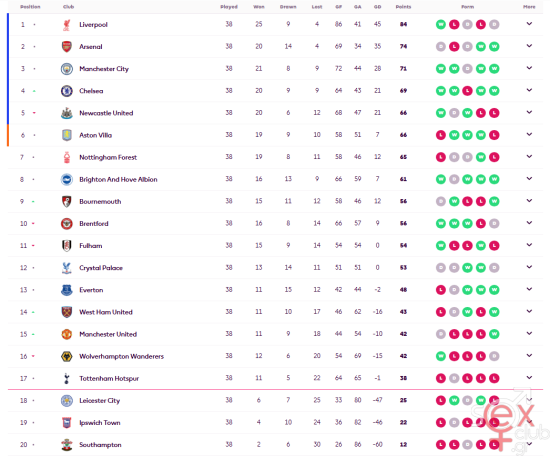This screenshot has height=456, width=550.
Task: Click the Tottenham Hotspur cockerel icon
Action: 67,378
